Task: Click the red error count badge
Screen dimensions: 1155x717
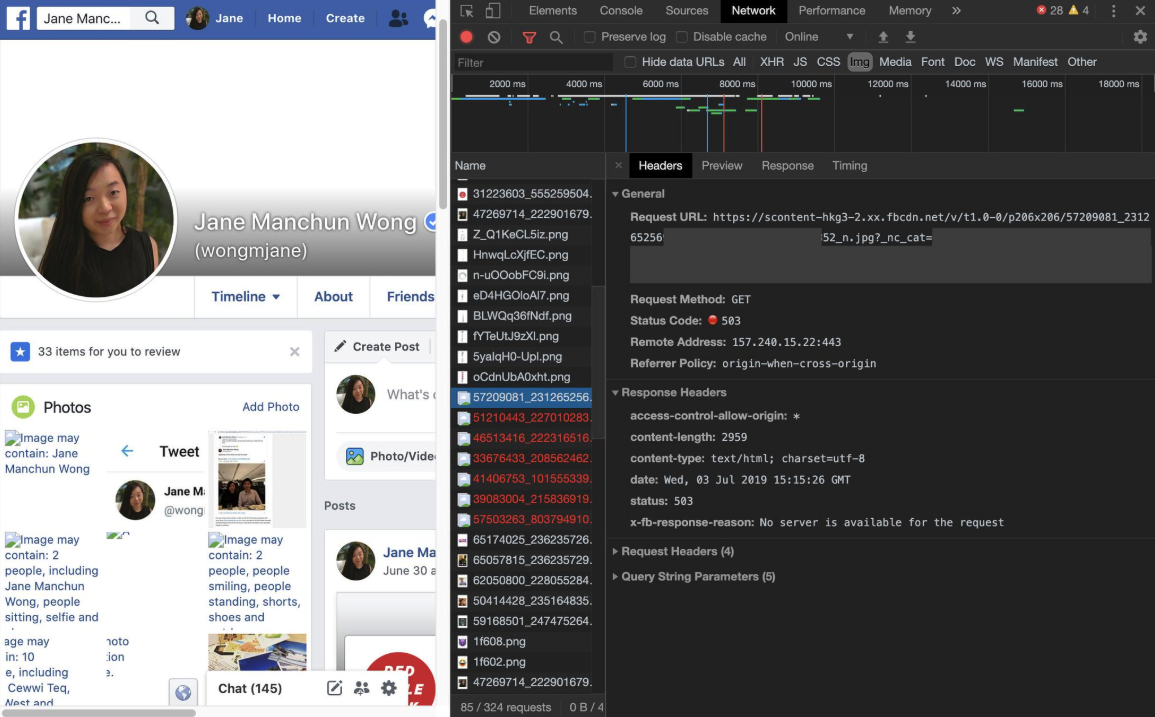Action: click(x=1050, y=10)
